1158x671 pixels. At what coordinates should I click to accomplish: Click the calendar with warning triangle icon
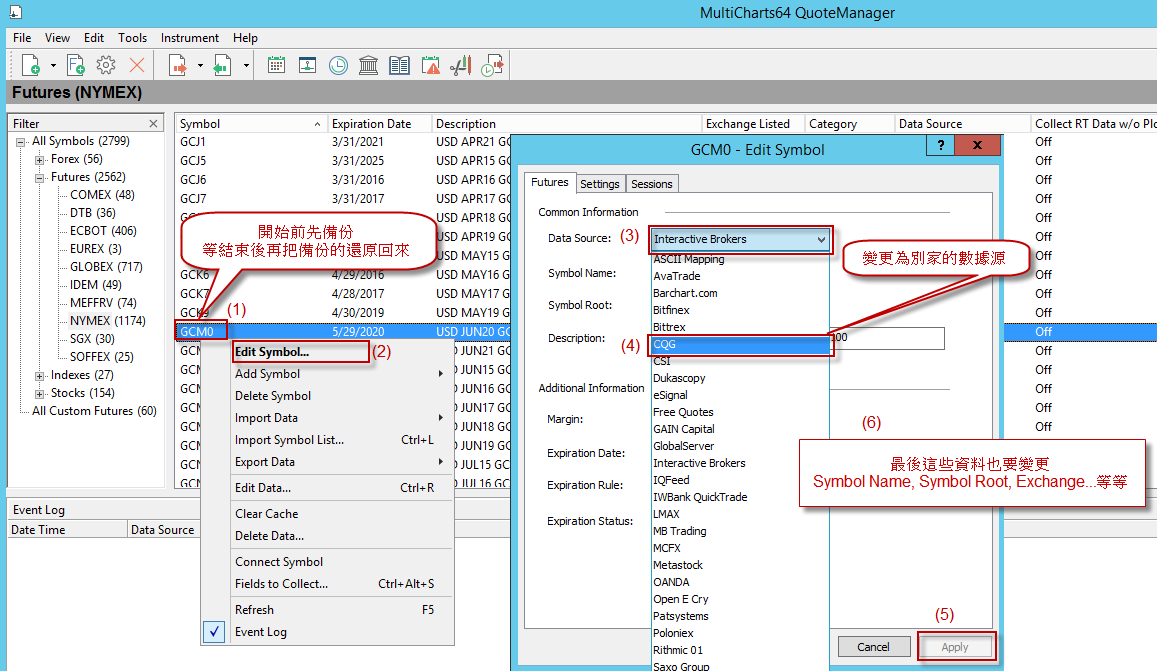[x=431, y=66]
